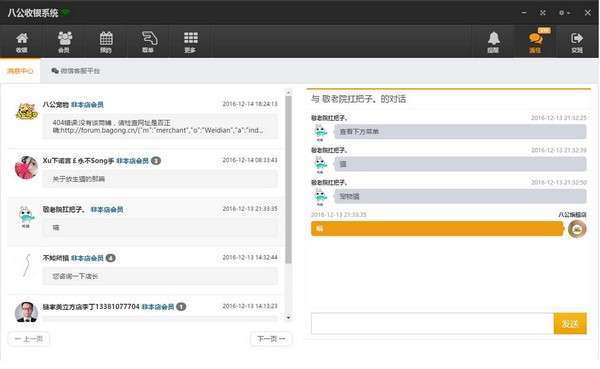This screenshot has height=369, width=600.
Task: Go to previous page of conversations
Action: coord(29,339)
